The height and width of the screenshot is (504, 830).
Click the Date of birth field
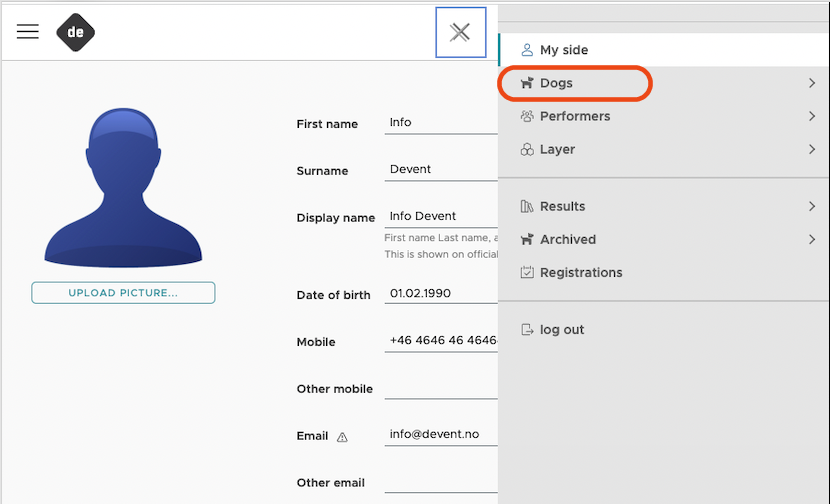coord(441,294)
